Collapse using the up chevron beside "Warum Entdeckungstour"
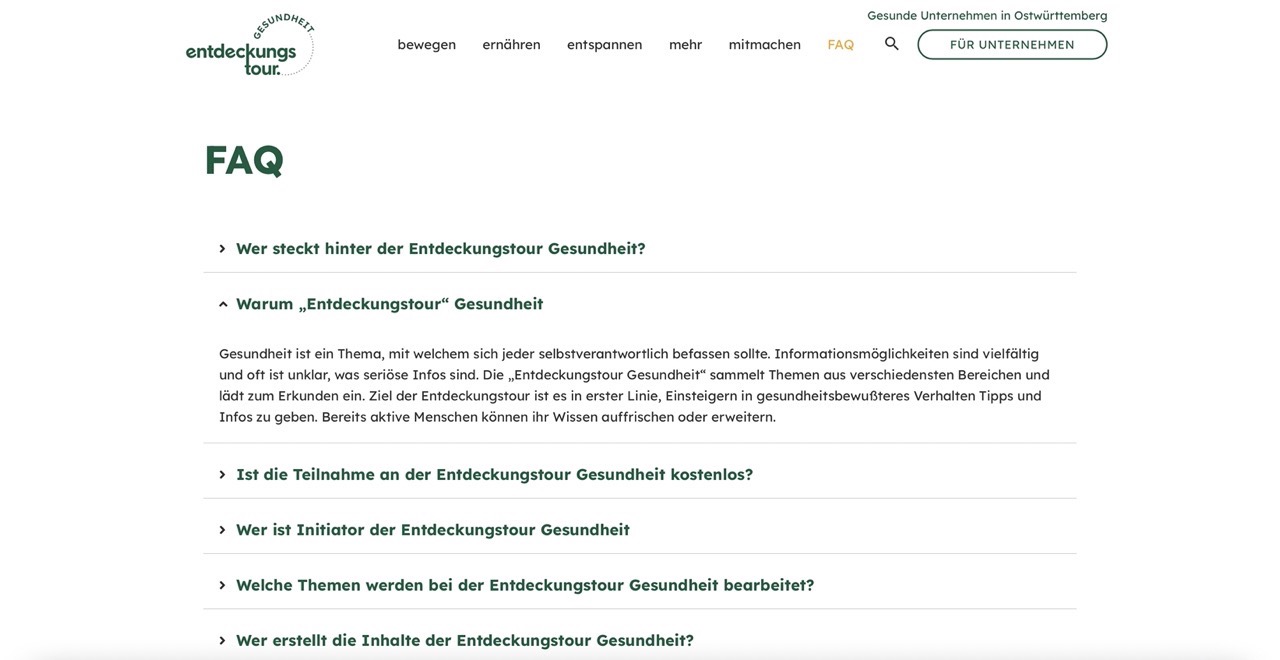 tap(222, 304)
